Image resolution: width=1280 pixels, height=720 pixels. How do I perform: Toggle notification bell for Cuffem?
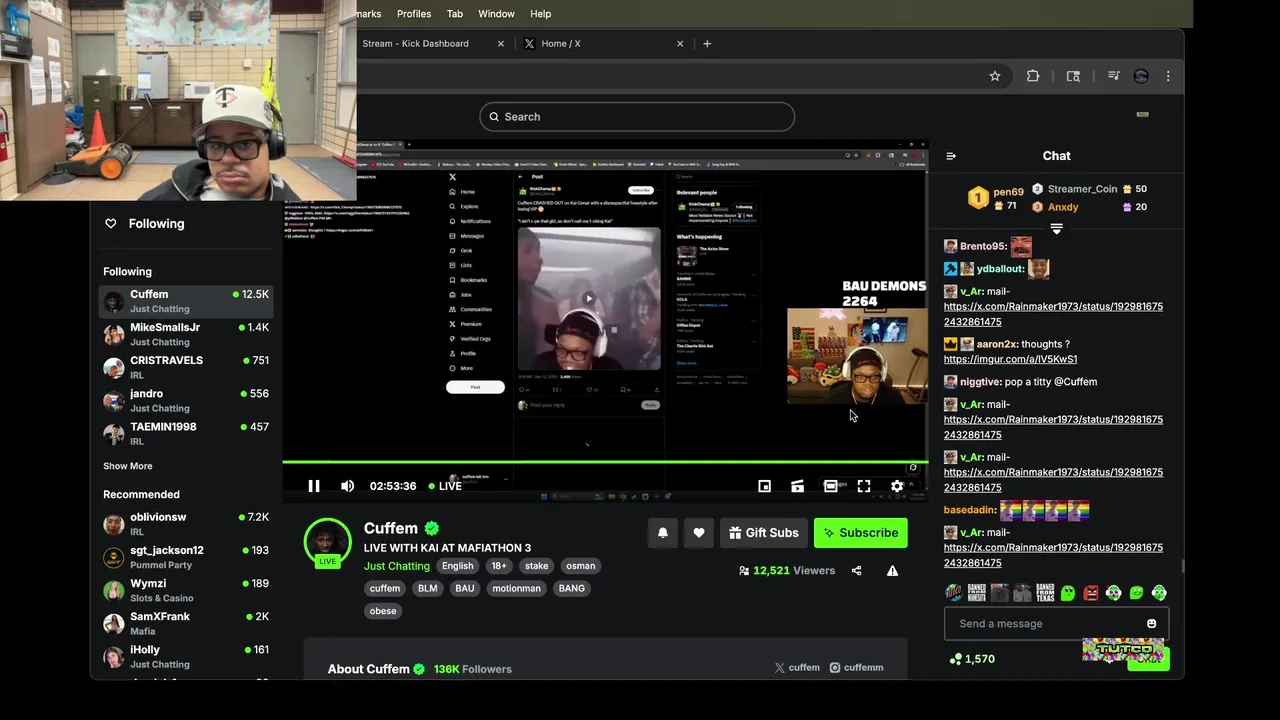(662, 533)
